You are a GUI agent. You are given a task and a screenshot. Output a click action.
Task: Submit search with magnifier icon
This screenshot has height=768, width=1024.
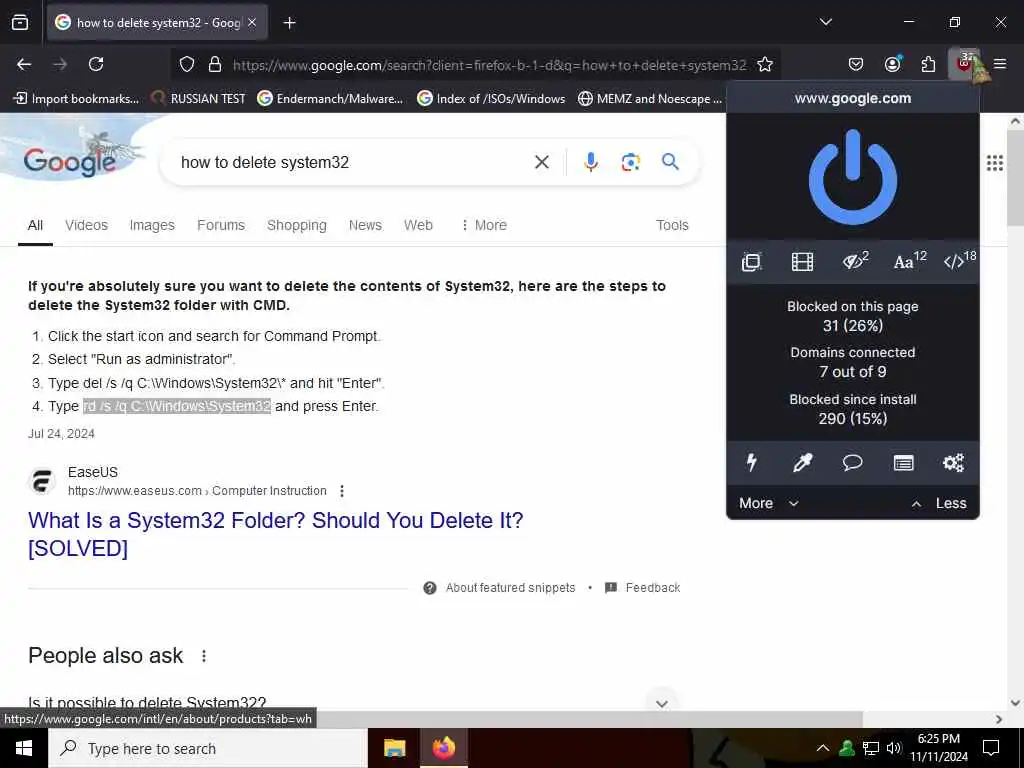tap(670, 161)
